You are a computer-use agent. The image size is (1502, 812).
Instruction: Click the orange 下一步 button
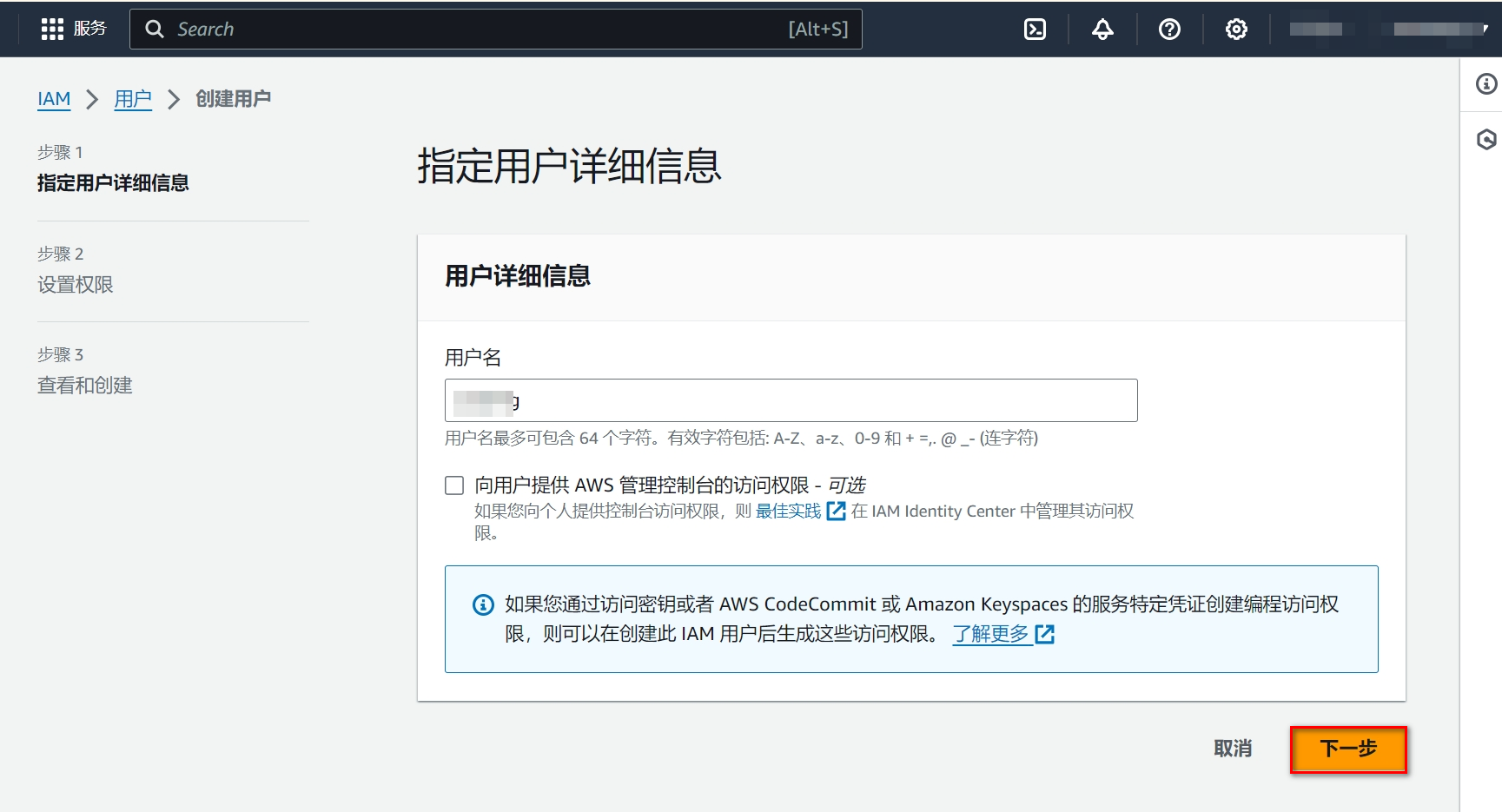point(1347,749)
